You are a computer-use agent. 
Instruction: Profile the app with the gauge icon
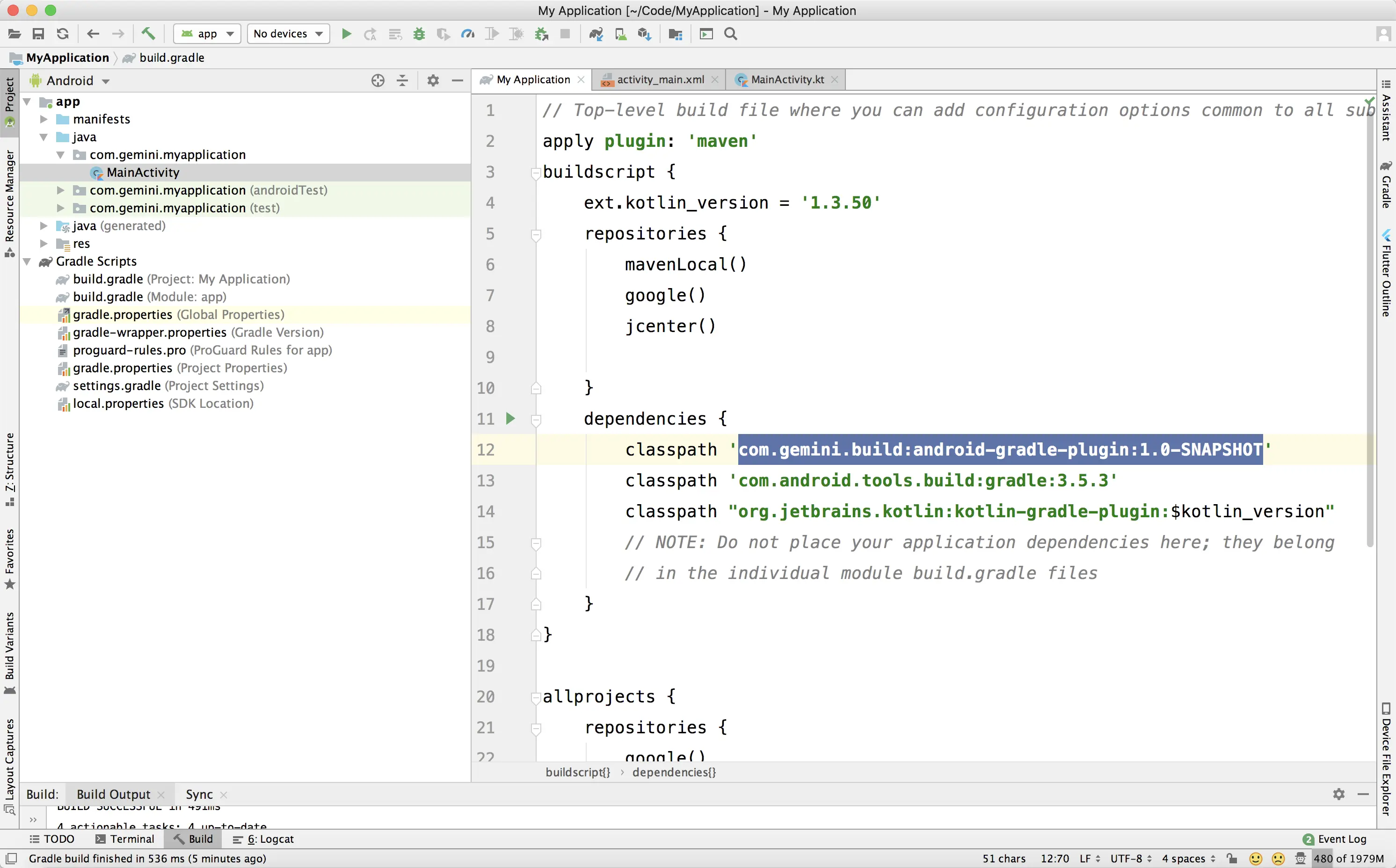tap(467, 34)
